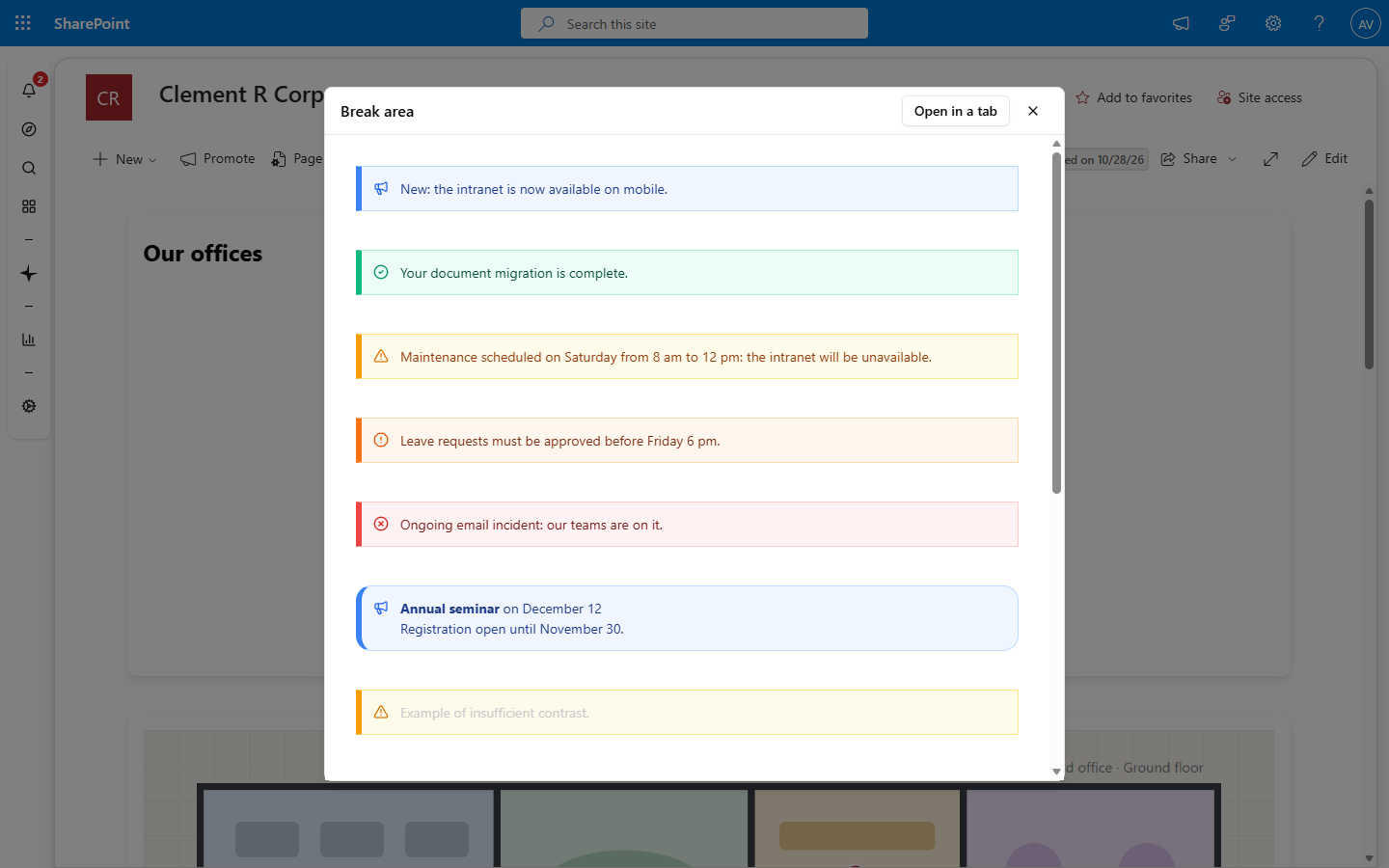Open the people network icon in header
Screen dimensions: 1389x868
1227,23
